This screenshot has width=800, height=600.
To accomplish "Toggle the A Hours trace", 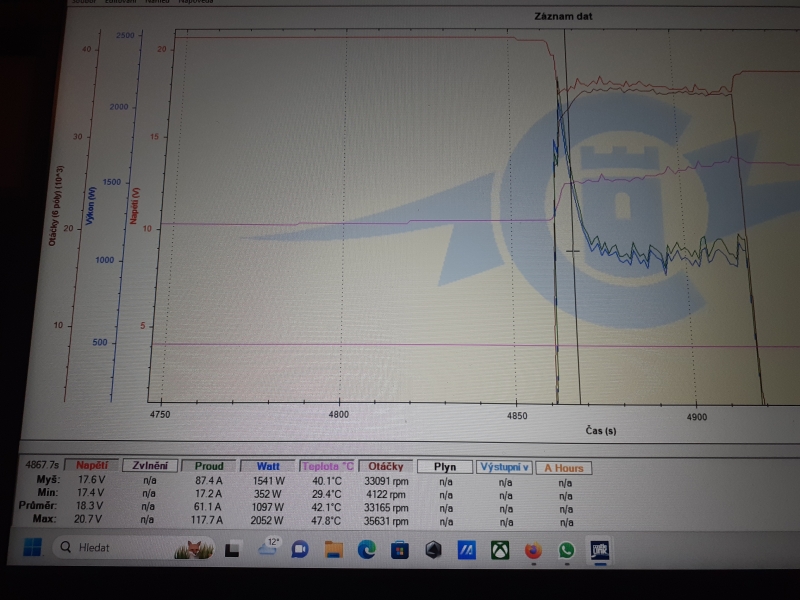I will [564, 468].
